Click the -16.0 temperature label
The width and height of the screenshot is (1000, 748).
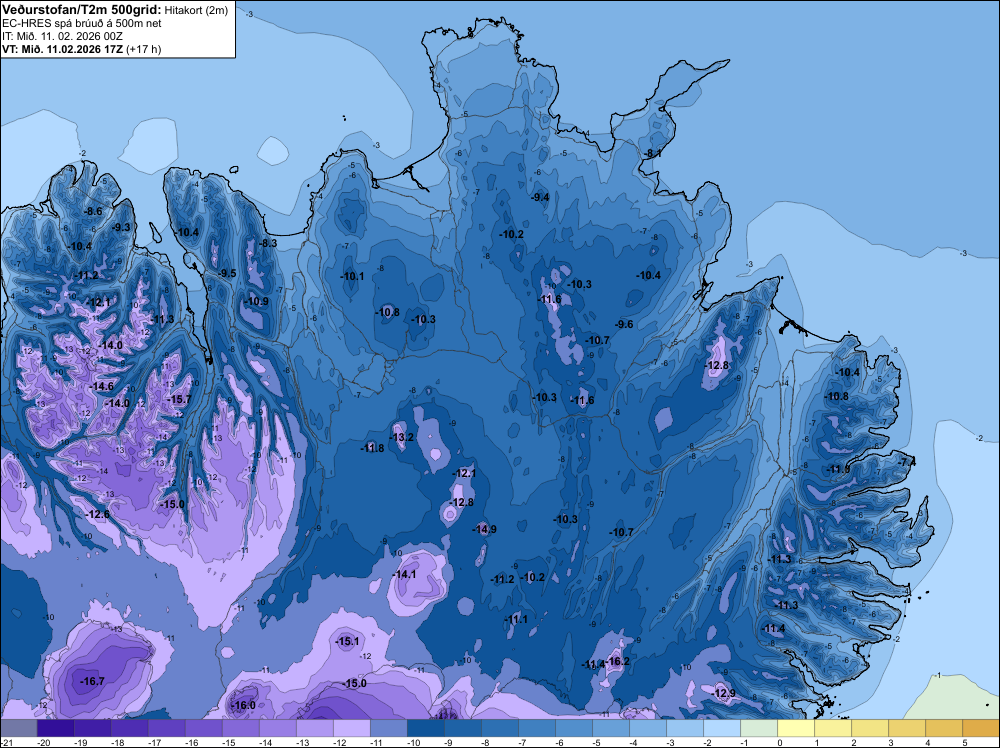pyautogui.click(x=243, y=705)
